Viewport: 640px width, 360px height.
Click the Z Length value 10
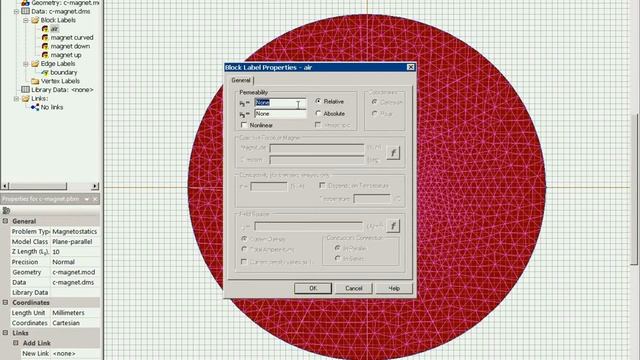coord(75,252)
